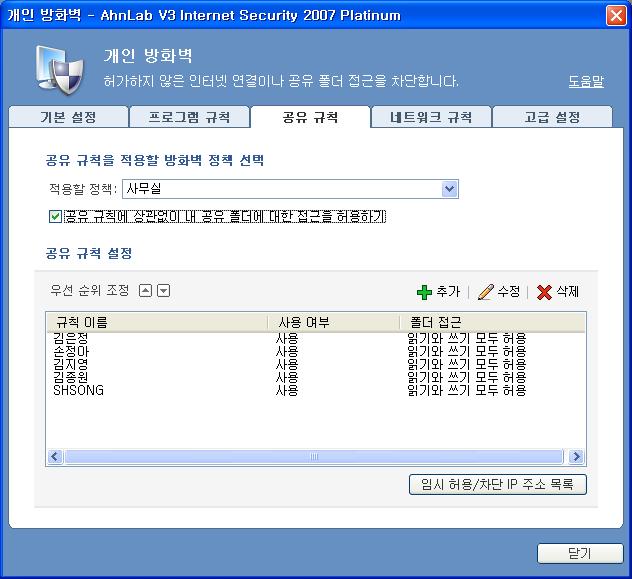
Task: Close the firewall window with red X
Action: 616,16
